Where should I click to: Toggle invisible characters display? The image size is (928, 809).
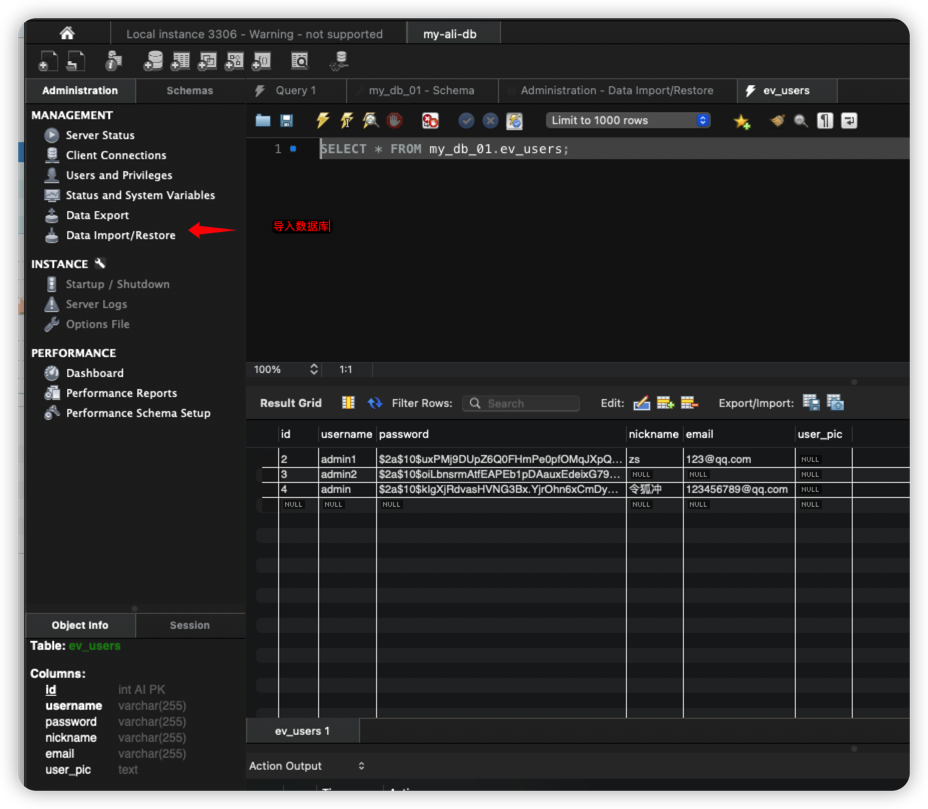825,121
